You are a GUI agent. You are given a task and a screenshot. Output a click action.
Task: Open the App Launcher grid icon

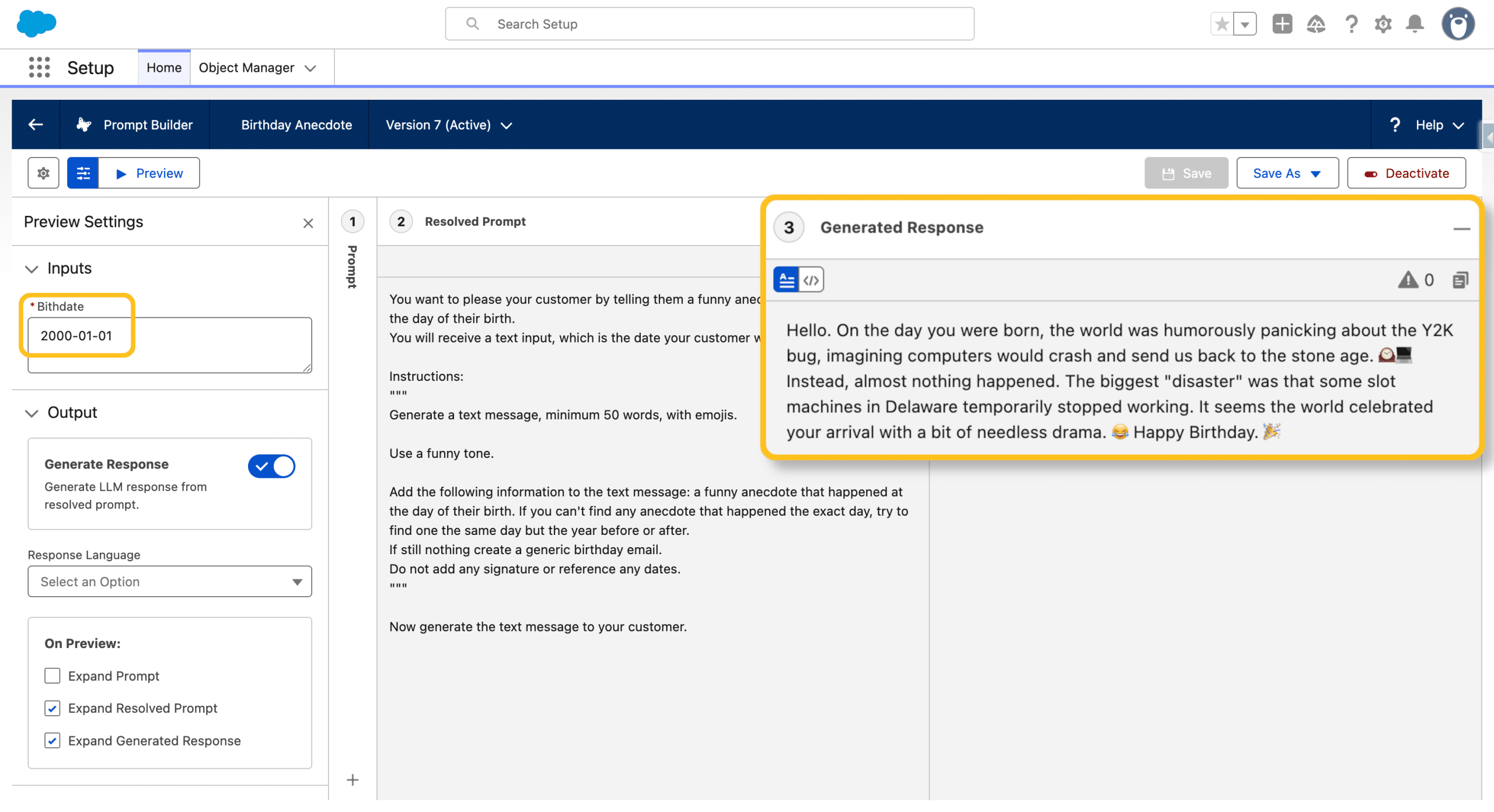coord(39,68)
